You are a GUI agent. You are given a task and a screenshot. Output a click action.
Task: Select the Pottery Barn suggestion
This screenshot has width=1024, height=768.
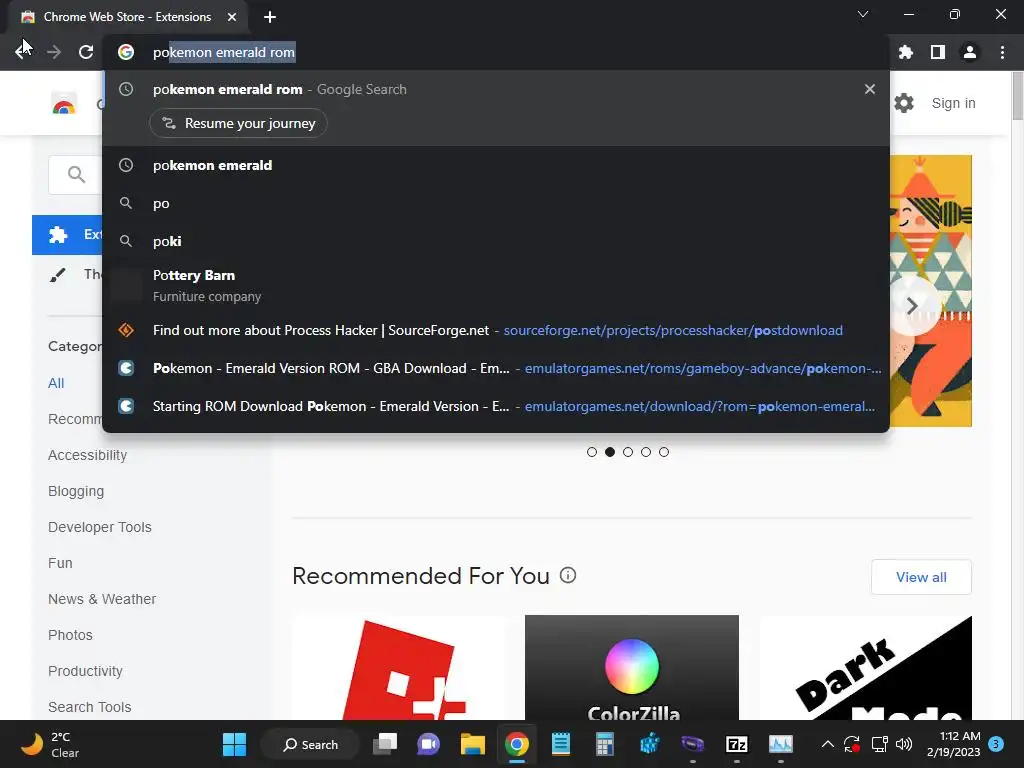click(x=496, y=285)
